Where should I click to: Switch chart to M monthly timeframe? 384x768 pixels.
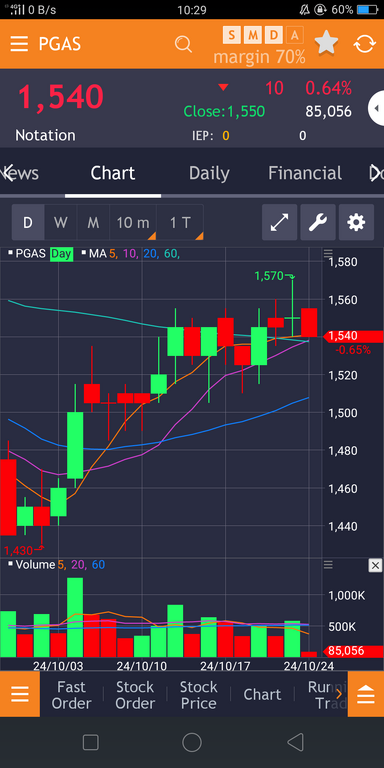(93, 223)
